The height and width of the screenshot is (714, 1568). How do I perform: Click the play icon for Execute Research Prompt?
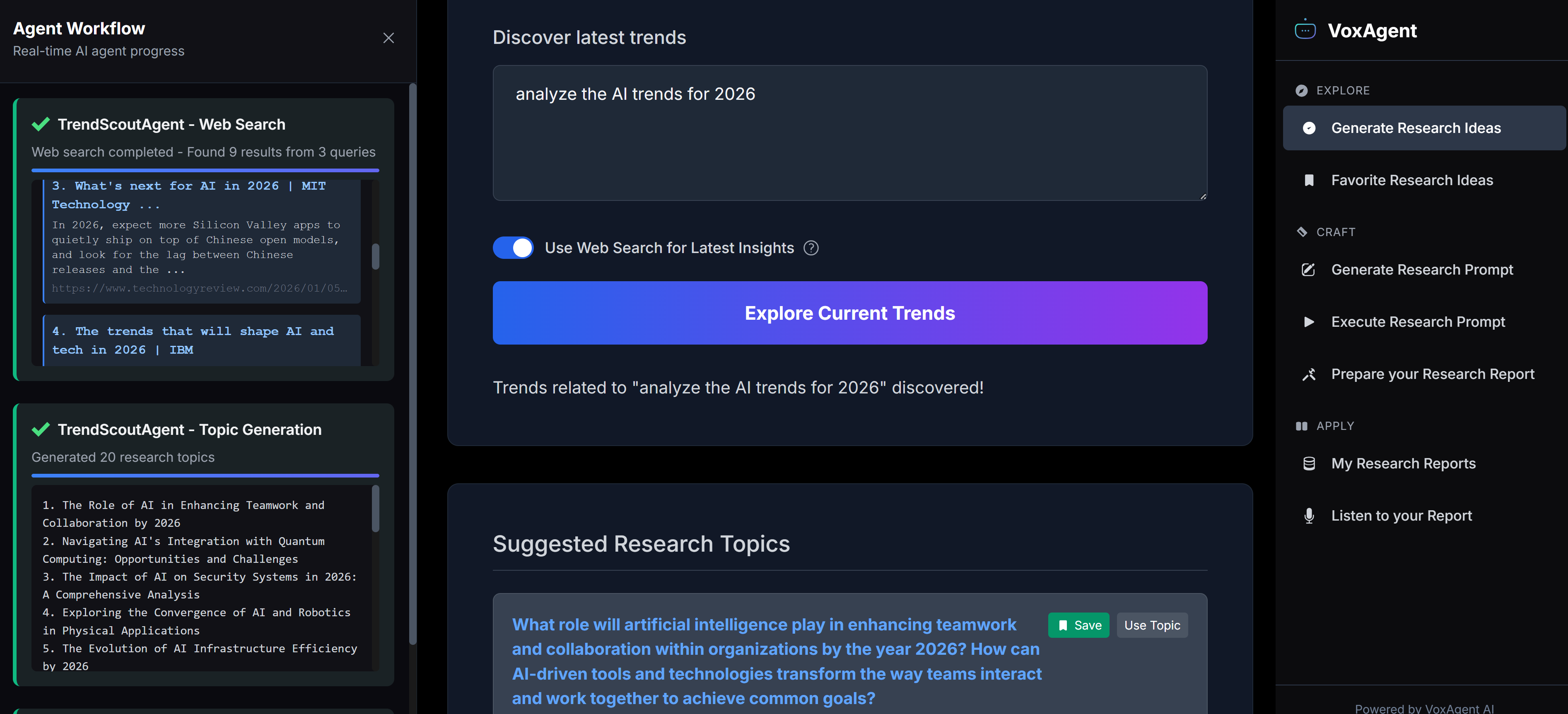1309,322
